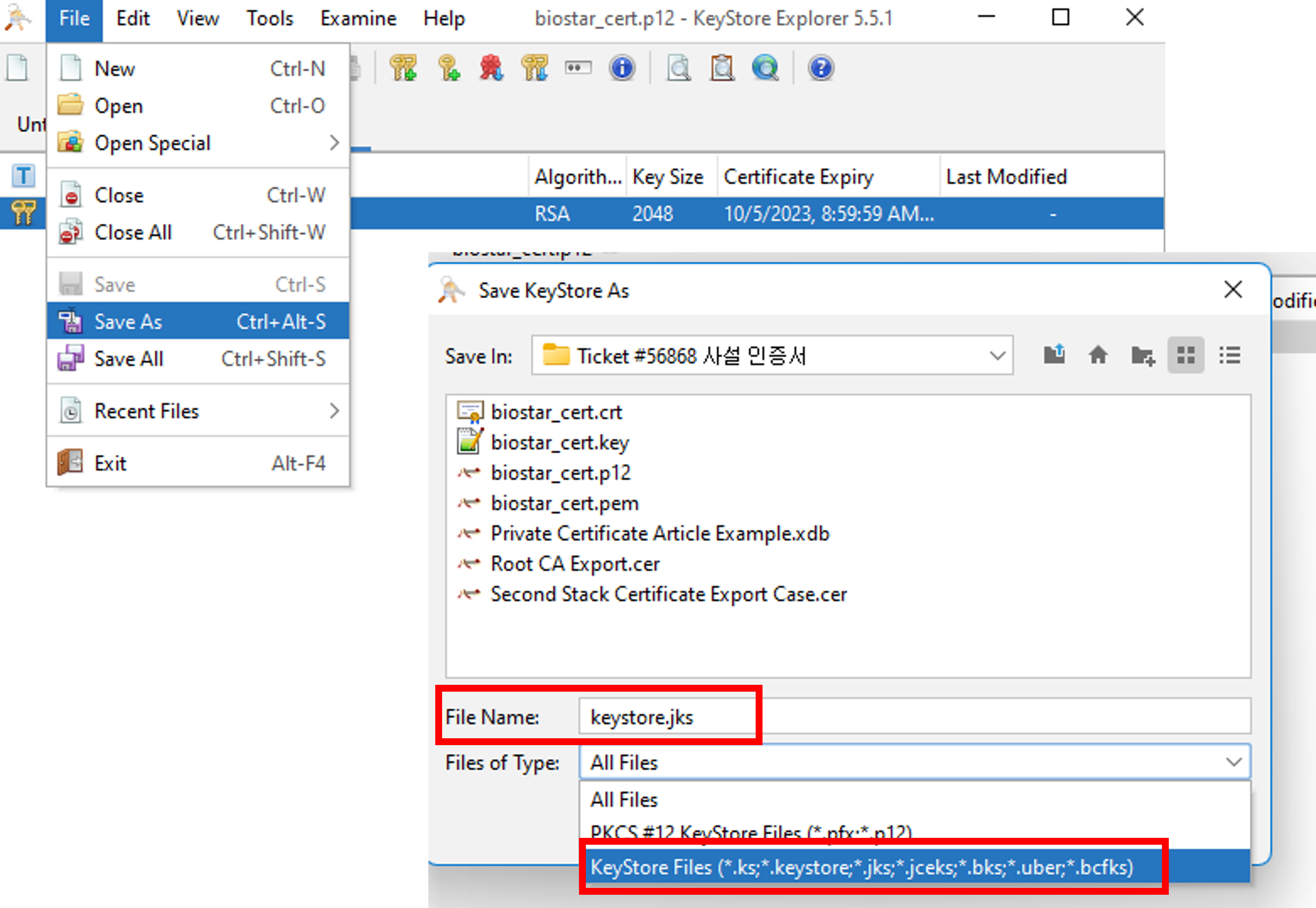This screenshot has height=908, width=1316.
Task: Click the Examine SSL globe icon
Action: coord(765,68)
